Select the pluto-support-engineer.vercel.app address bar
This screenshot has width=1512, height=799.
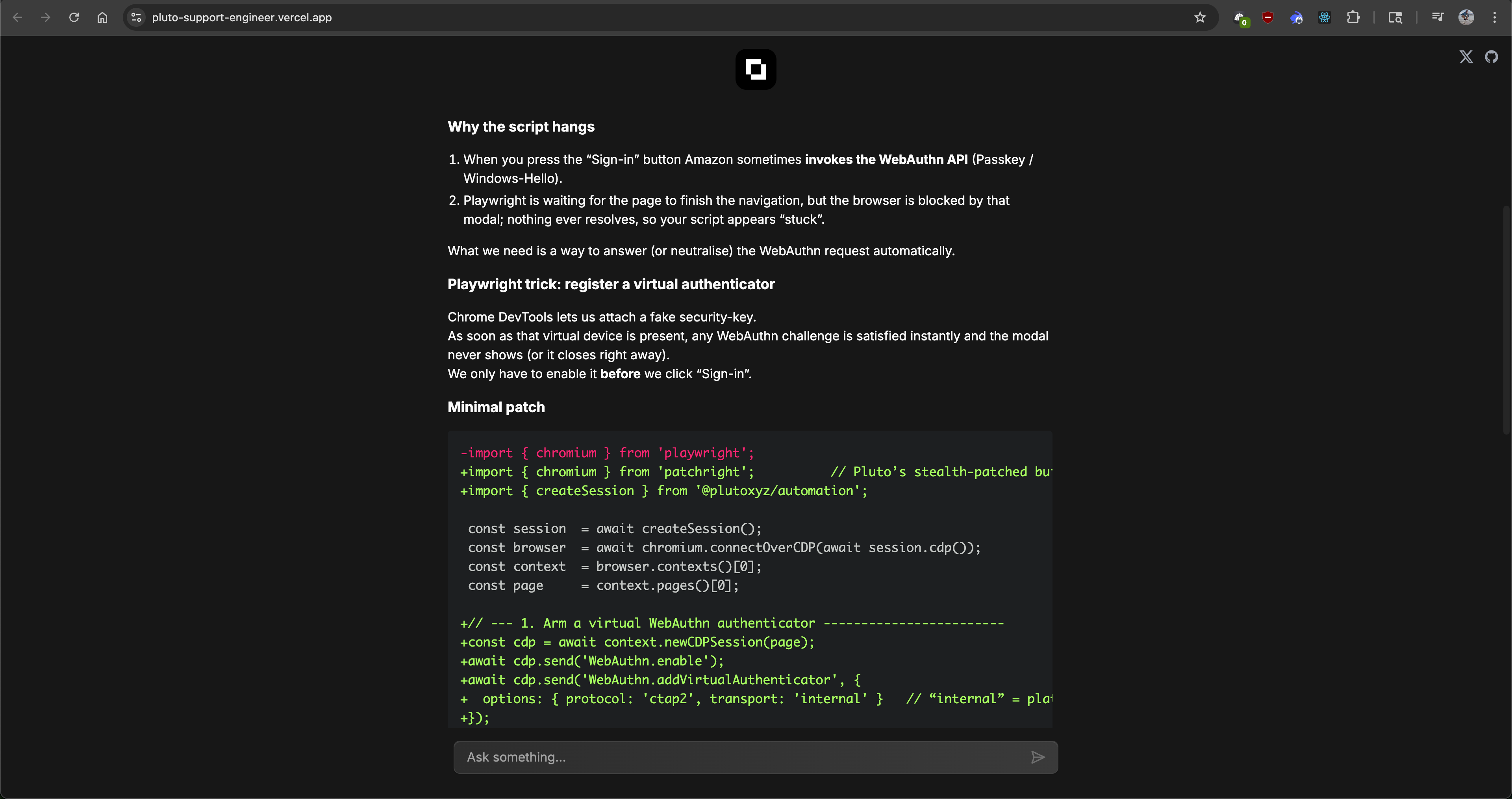coord(242,18)
